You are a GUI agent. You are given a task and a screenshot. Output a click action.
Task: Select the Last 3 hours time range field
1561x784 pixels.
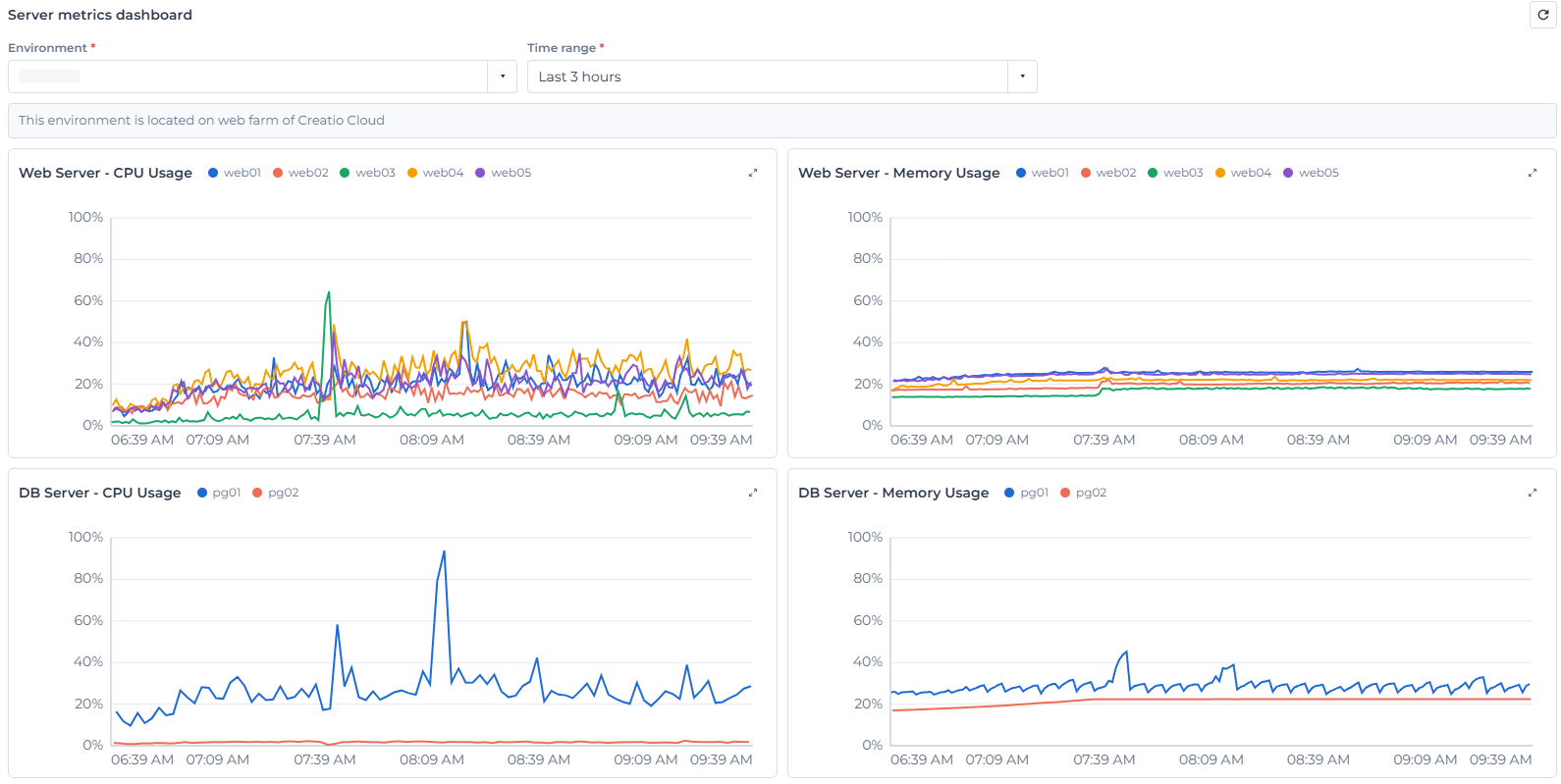tap(768, 77)
